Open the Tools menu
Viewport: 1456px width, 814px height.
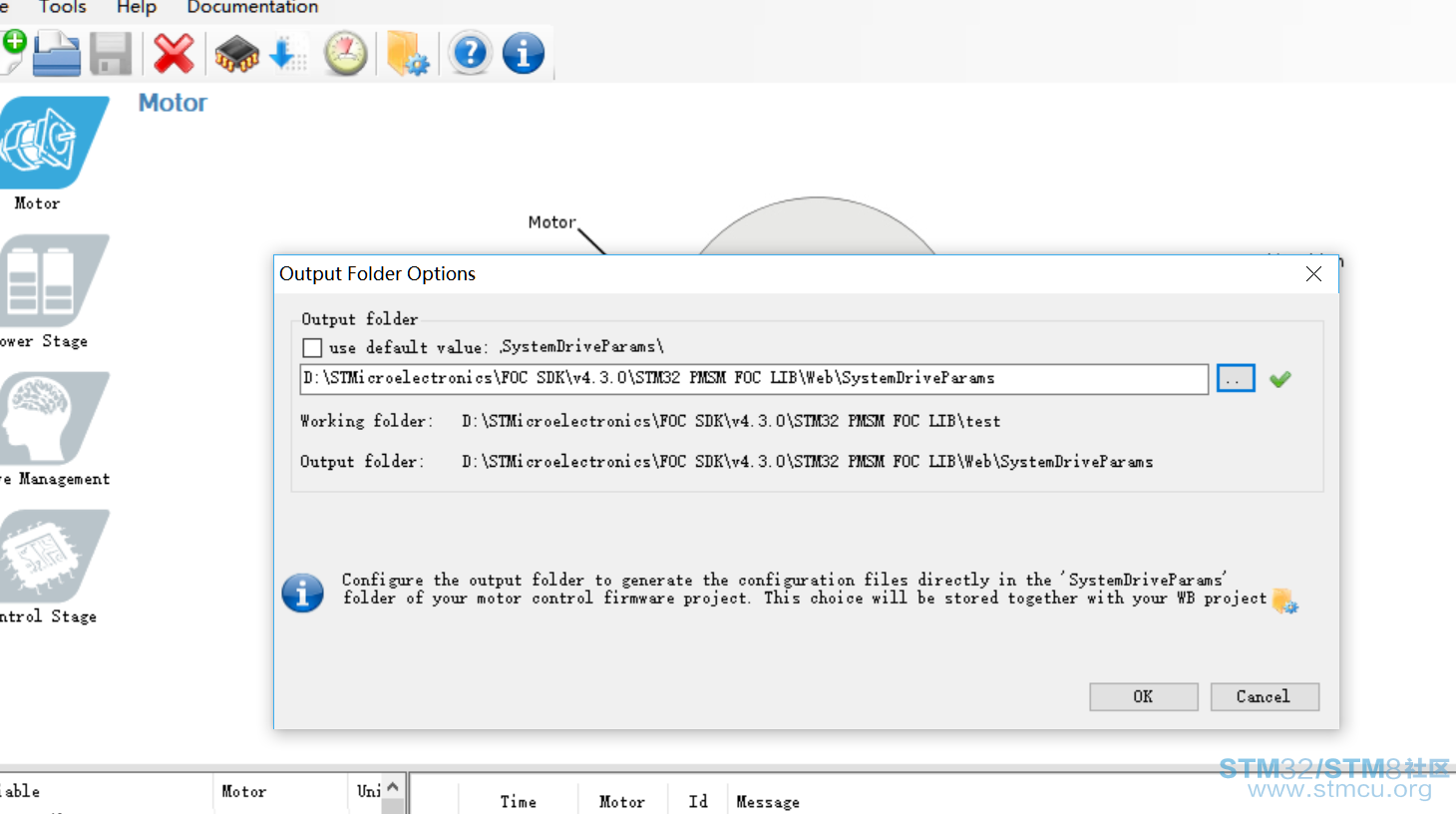[63, 8]
